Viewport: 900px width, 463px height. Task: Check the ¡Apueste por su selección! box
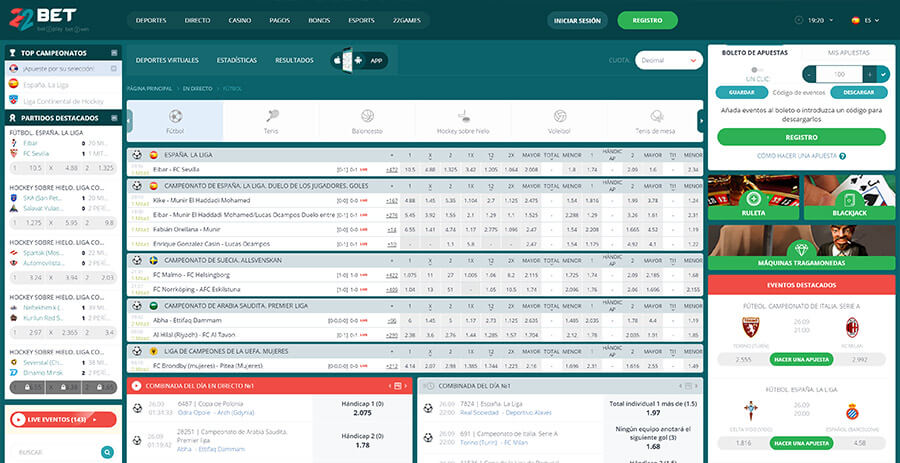(x=114, y=68)
